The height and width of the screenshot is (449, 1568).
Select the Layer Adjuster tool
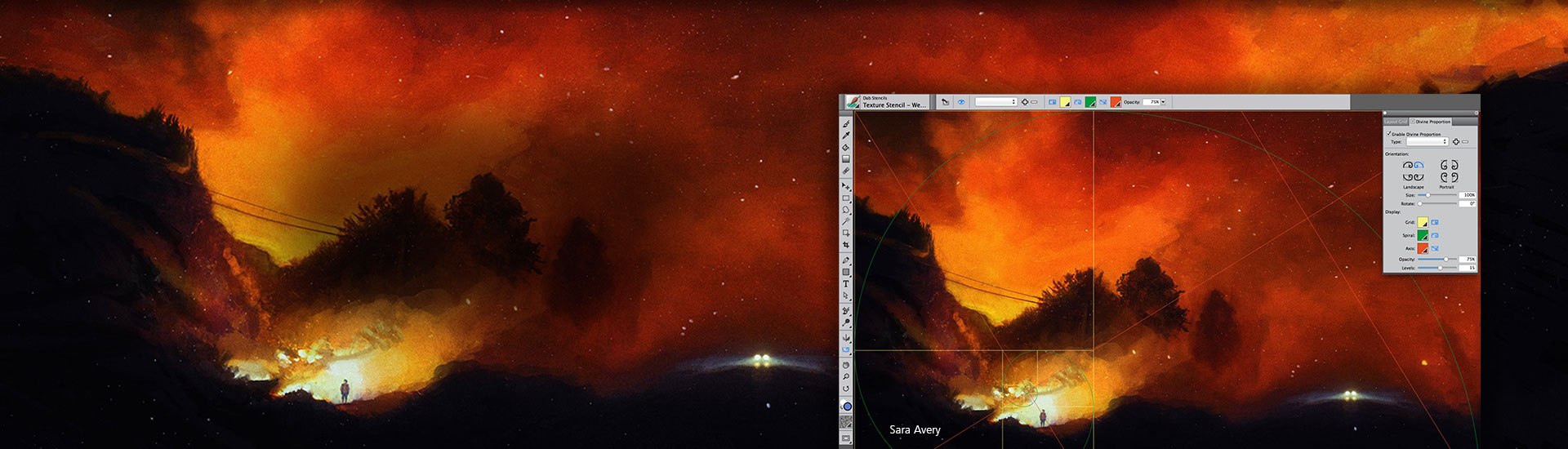(846, 187)
